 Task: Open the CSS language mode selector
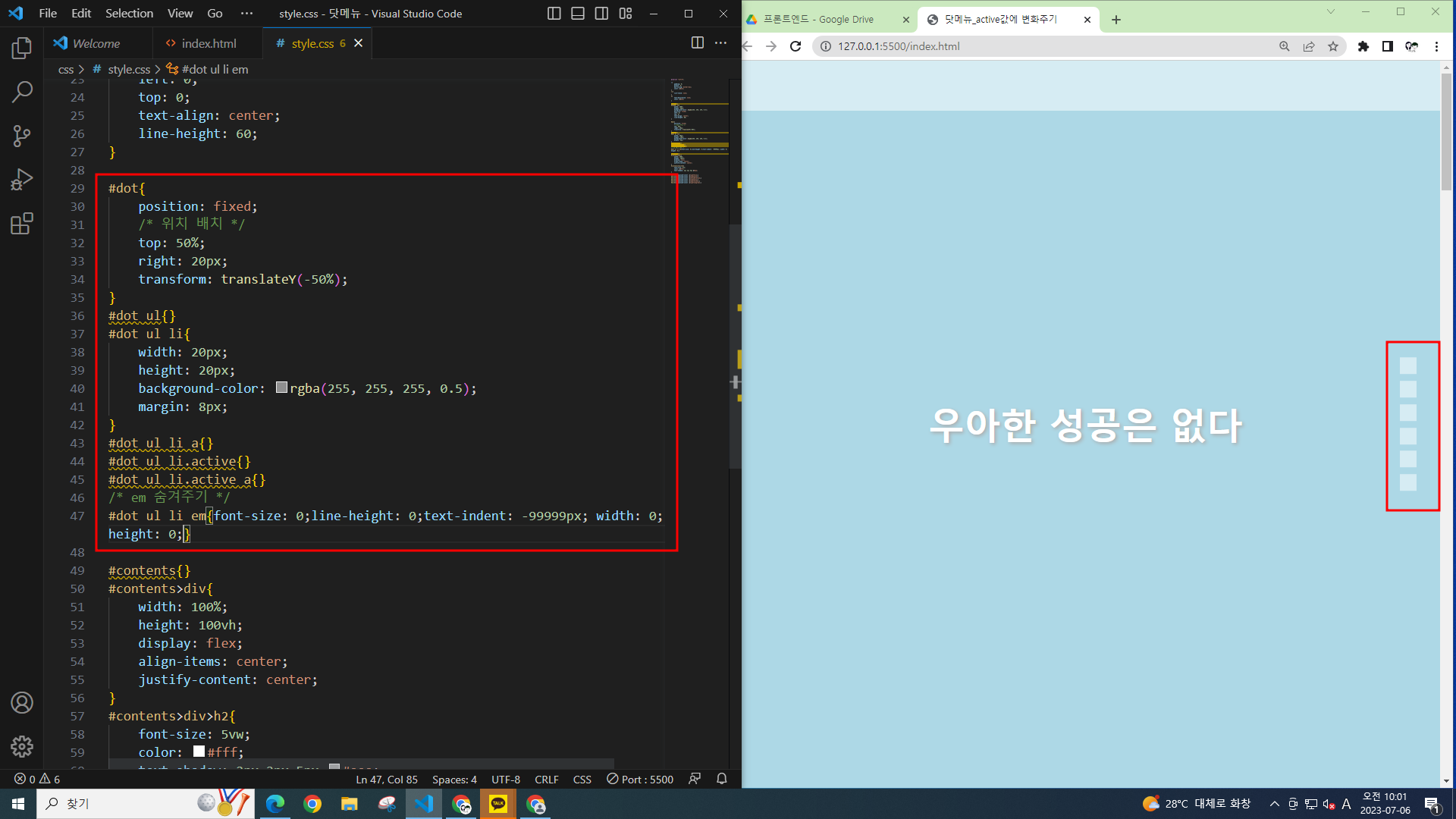582,780
